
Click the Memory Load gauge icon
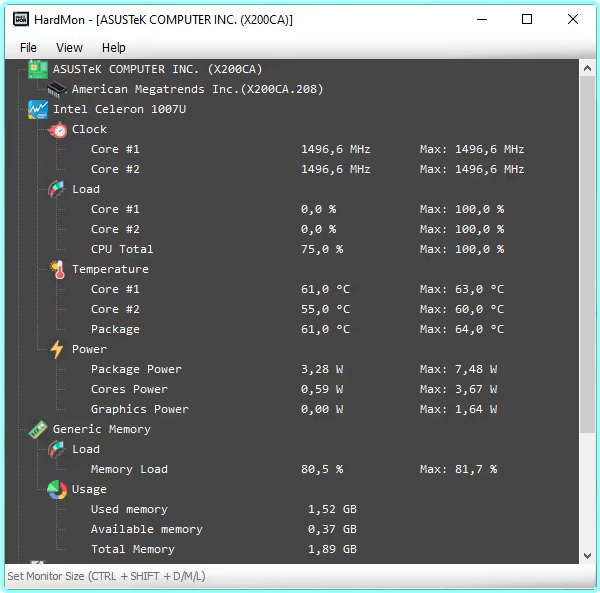click(x=57, y=449)
